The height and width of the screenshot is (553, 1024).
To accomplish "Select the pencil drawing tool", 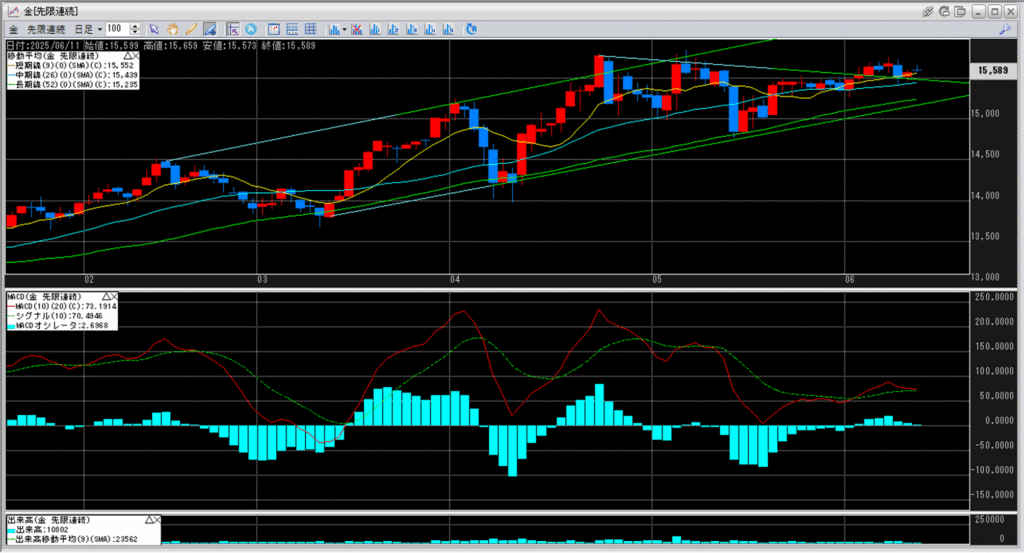I will (190, 29).
